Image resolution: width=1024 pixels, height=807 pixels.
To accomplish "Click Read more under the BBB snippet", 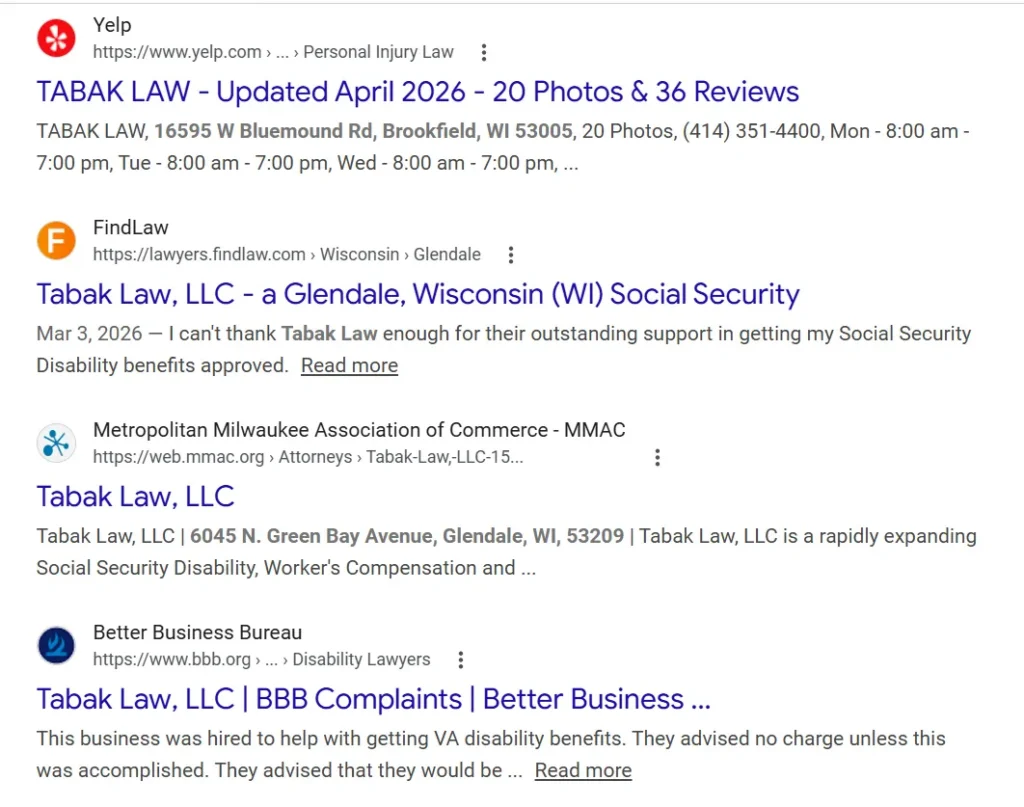I will [x=583, y=770].
